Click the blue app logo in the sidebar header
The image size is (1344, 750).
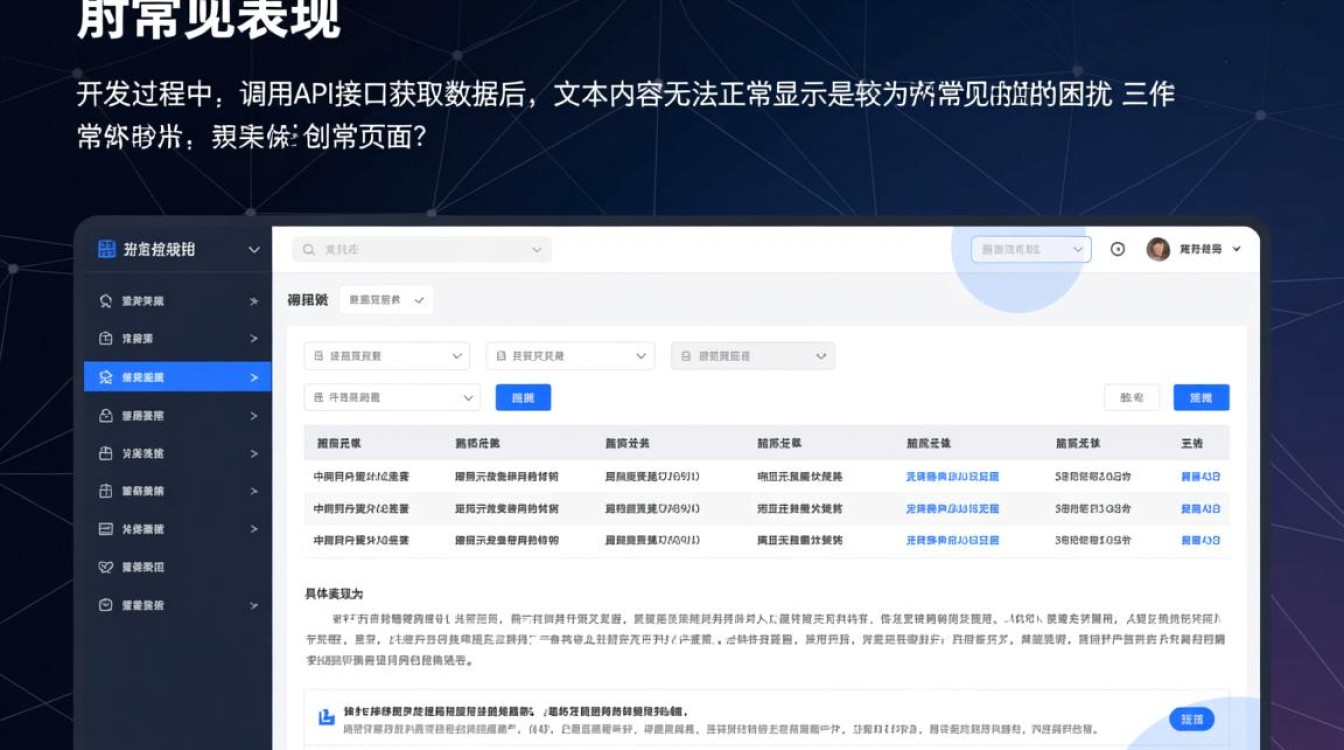107,250
